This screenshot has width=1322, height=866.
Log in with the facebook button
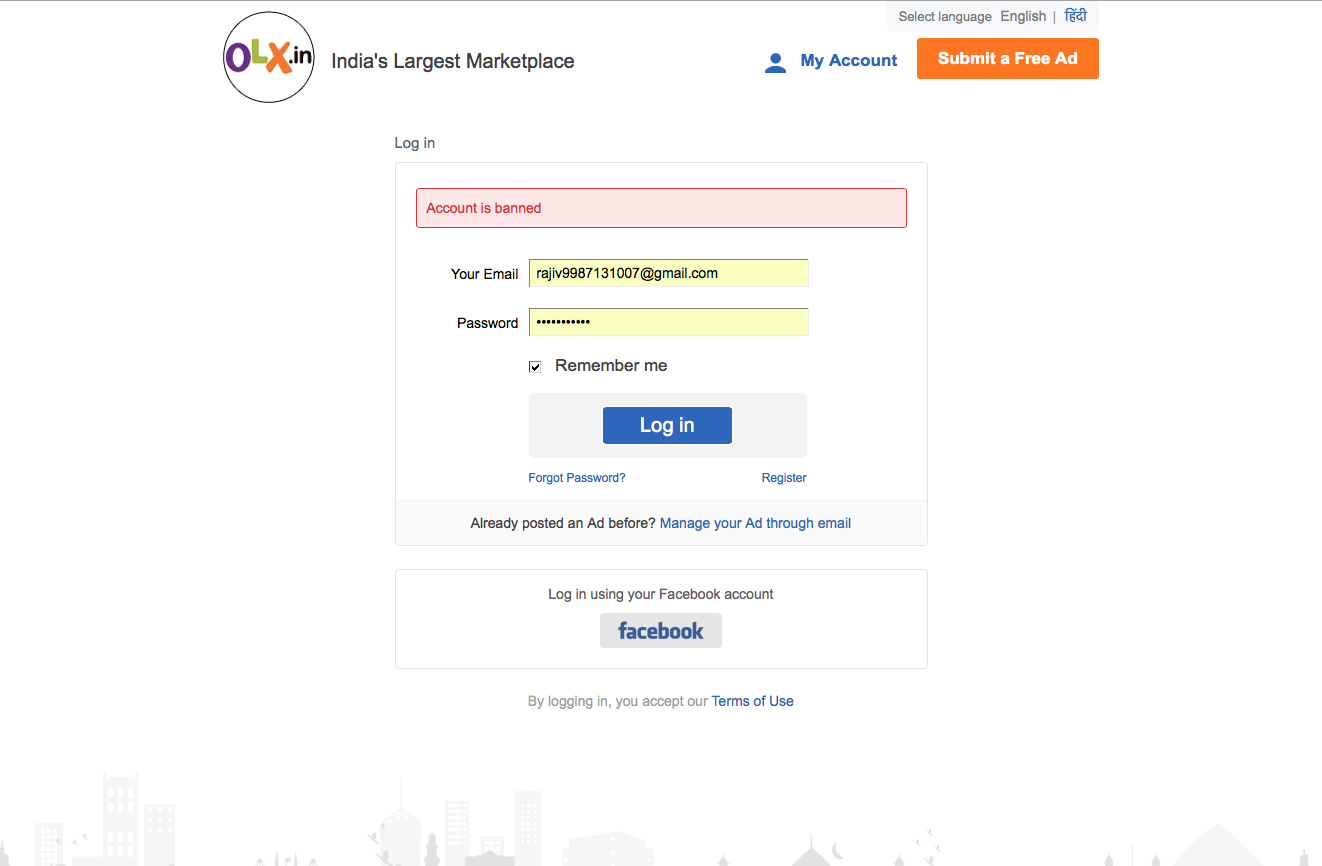(661, 631)
